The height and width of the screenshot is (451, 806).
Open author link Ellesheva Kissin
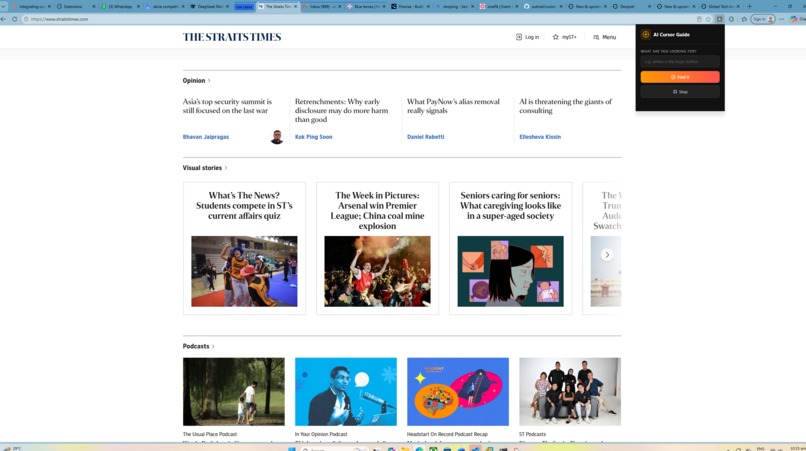coord(540,137)
